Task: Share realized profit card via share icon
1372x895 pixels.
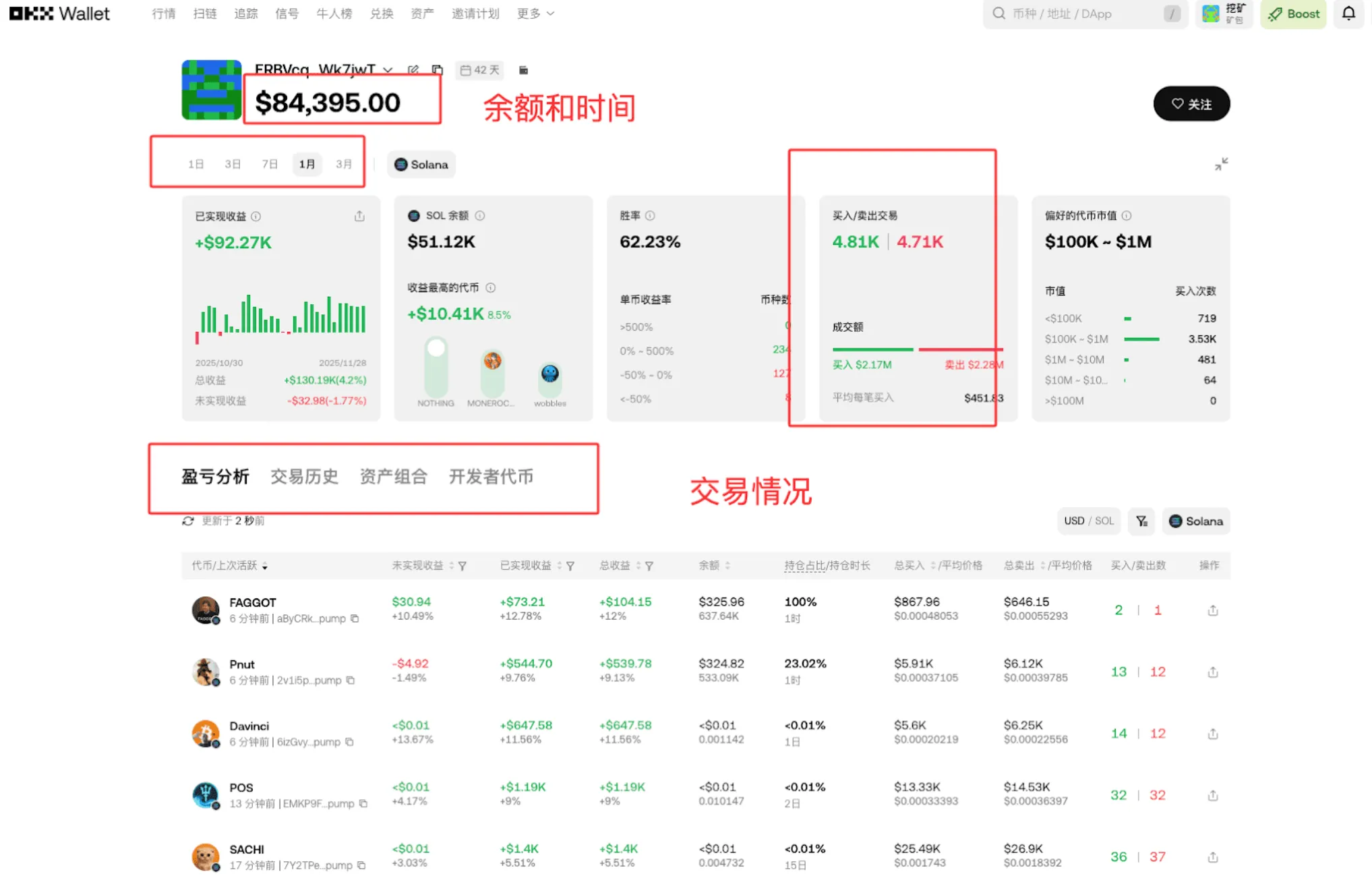Action: (359, 216)
